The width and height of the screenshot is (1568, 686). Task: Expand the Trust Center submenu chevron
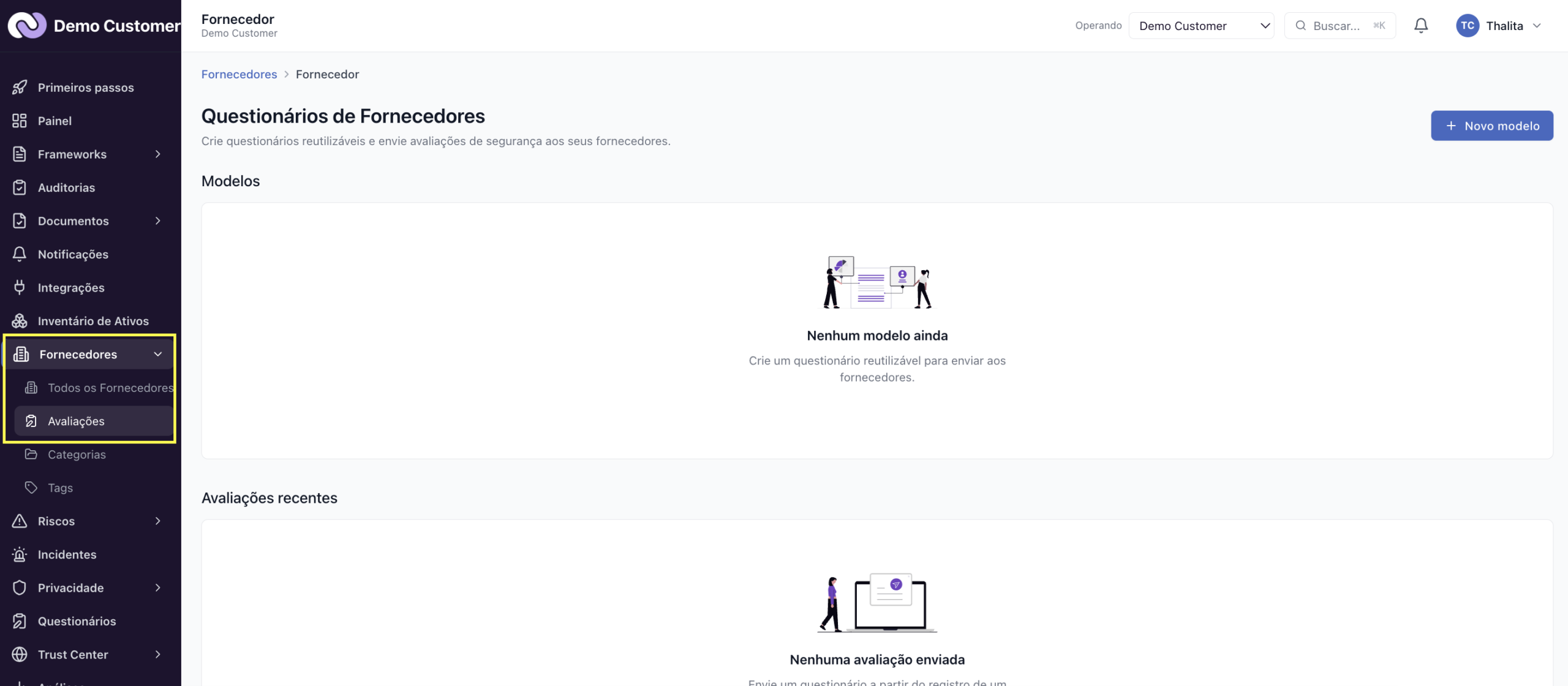[158, 654]
